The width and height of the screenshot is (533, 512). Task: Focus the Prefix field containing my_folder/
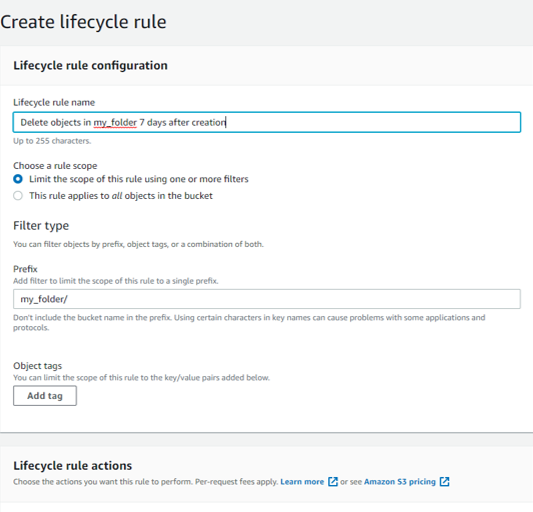coord(267,299)
